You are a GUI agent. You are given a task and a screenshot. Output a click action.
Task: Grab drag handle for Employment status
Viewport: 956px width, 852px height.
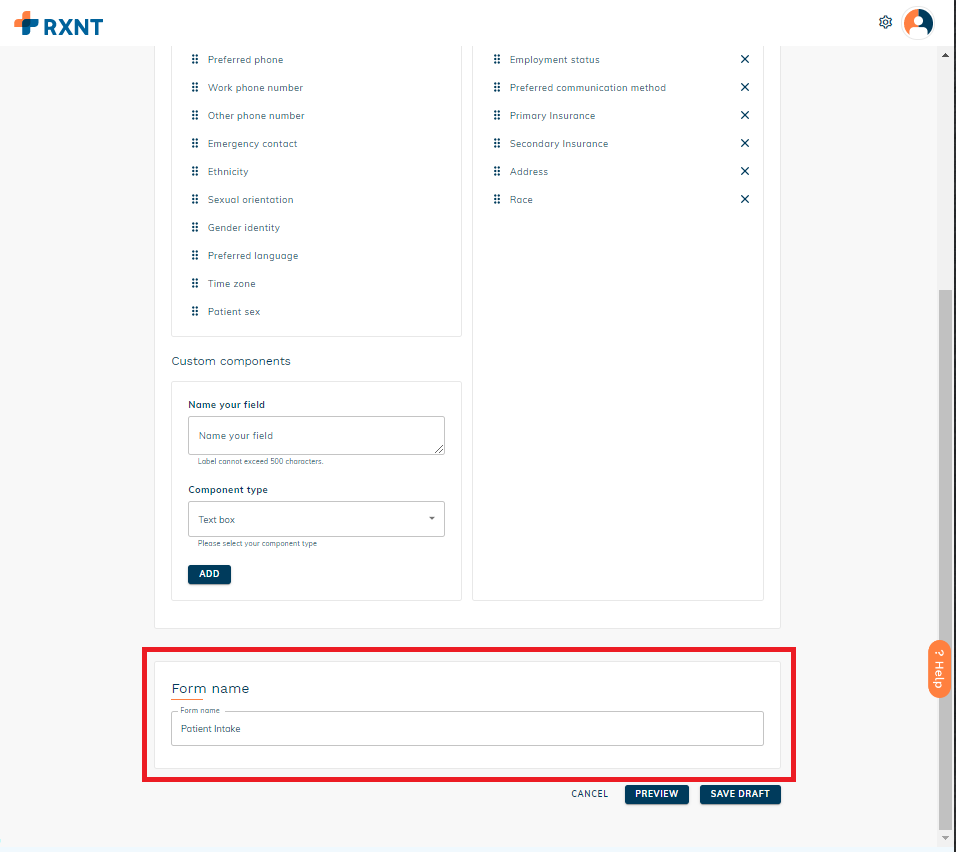[x=497, y=59]
